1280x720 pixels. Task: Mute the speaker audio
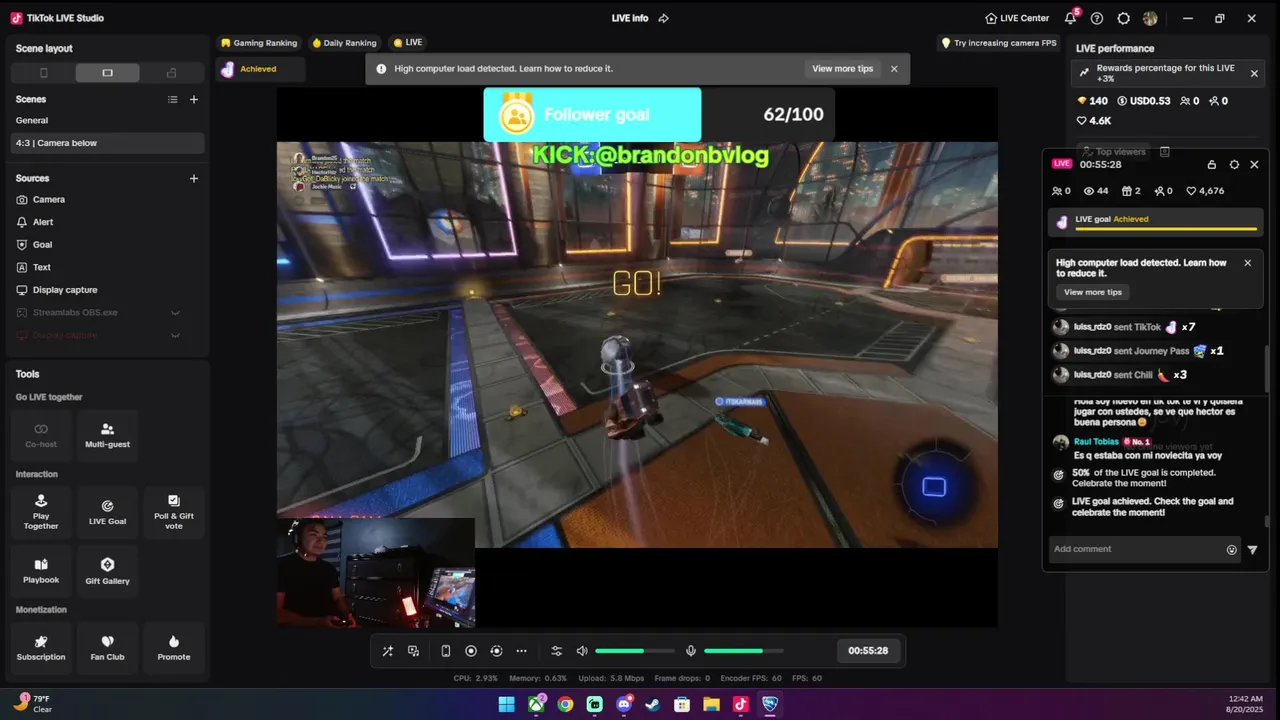click(582, 651)
